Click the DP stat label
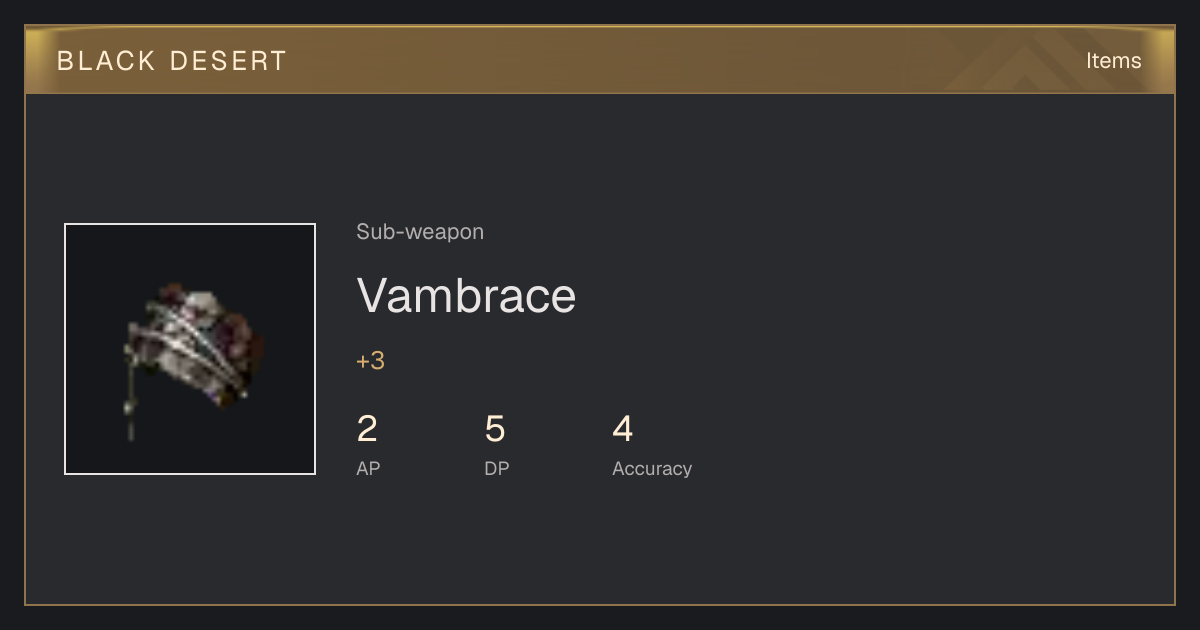The image size is (1200, 630). pos(497,468)
